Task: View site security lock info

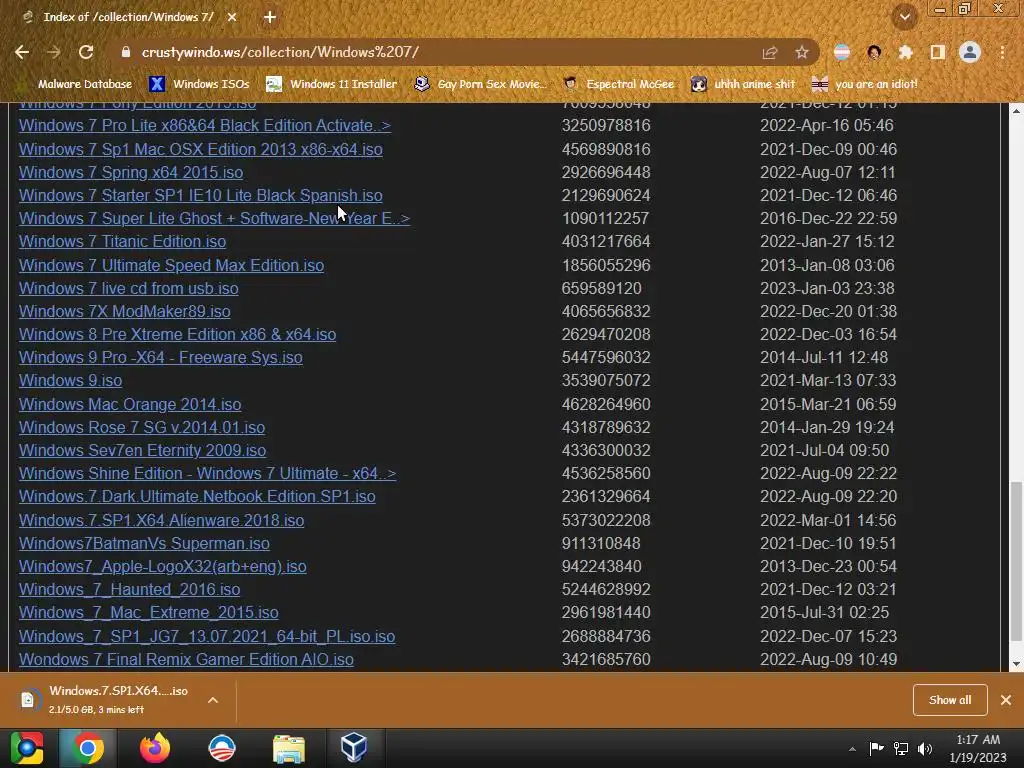Action: coord(126,52)
